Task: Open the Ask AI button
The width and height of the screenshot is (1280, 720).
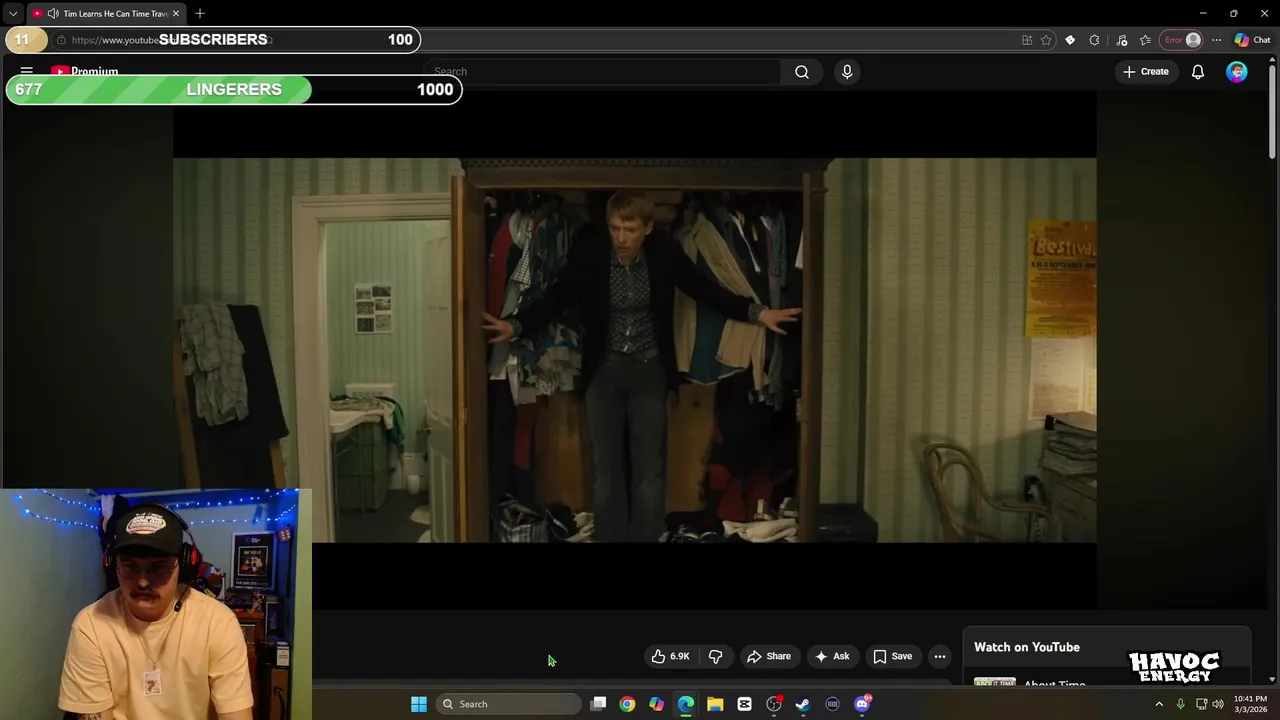Action: (x=832, y=656)
